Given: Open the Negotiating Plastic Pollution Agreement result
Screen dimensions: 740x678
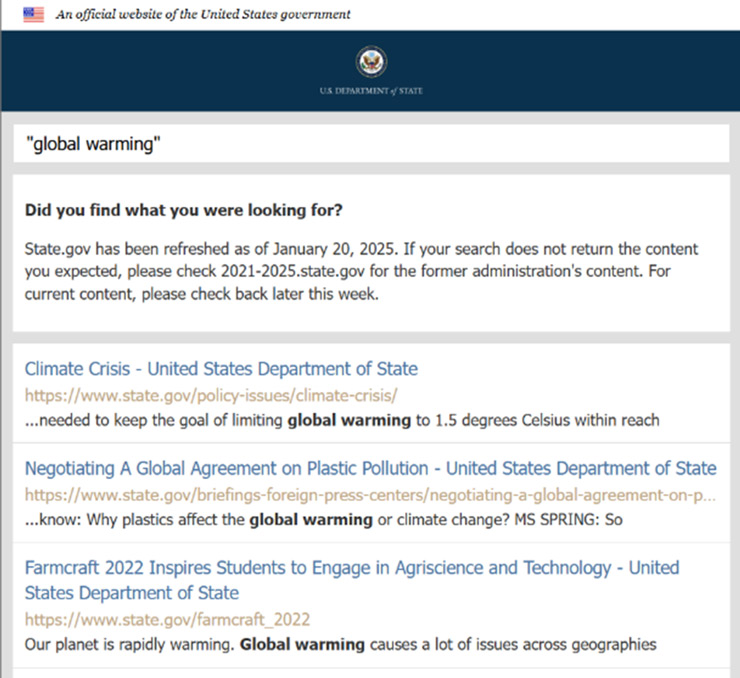Looking at the screenshot, I should (370, 468).
